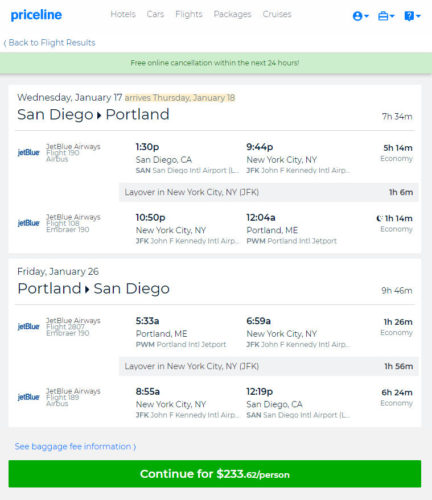
Task: Go back to Flight Results
Action: pos(49,43)
